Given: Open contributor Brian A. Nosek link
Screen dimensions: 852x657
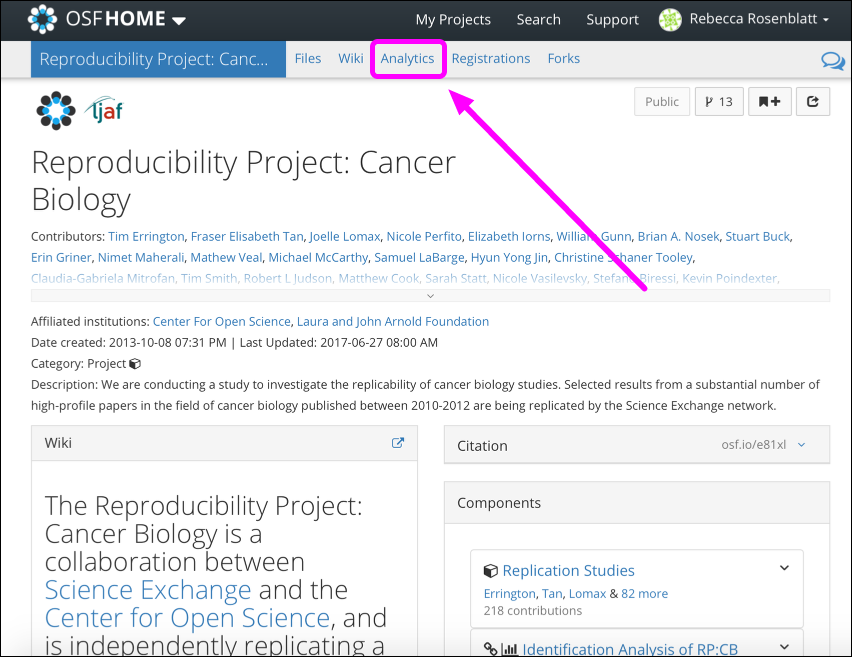Looking at the screenshot, I should [678, 236].
